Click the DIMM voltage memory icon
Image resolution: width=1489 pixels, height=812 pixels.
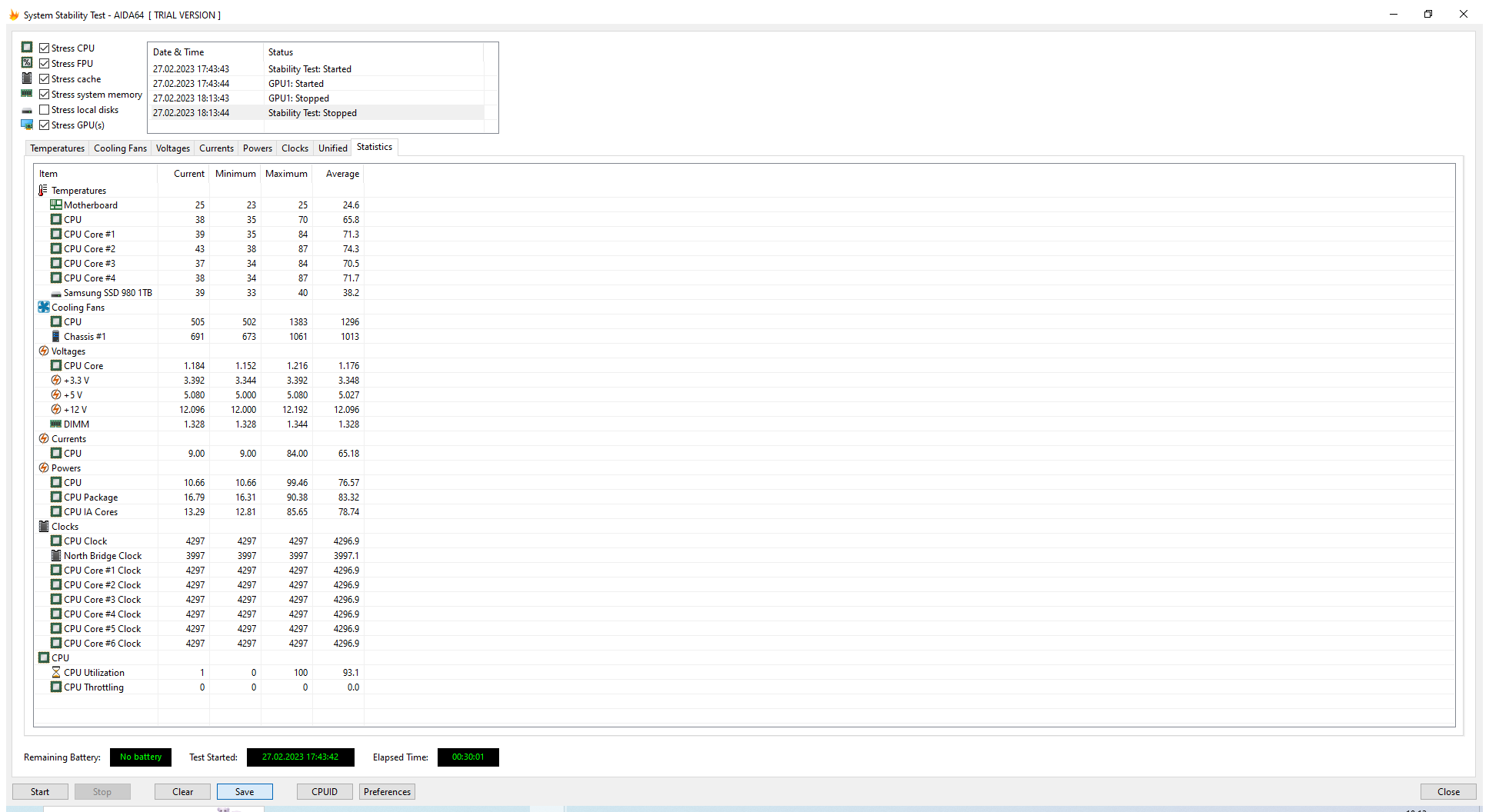55,424
